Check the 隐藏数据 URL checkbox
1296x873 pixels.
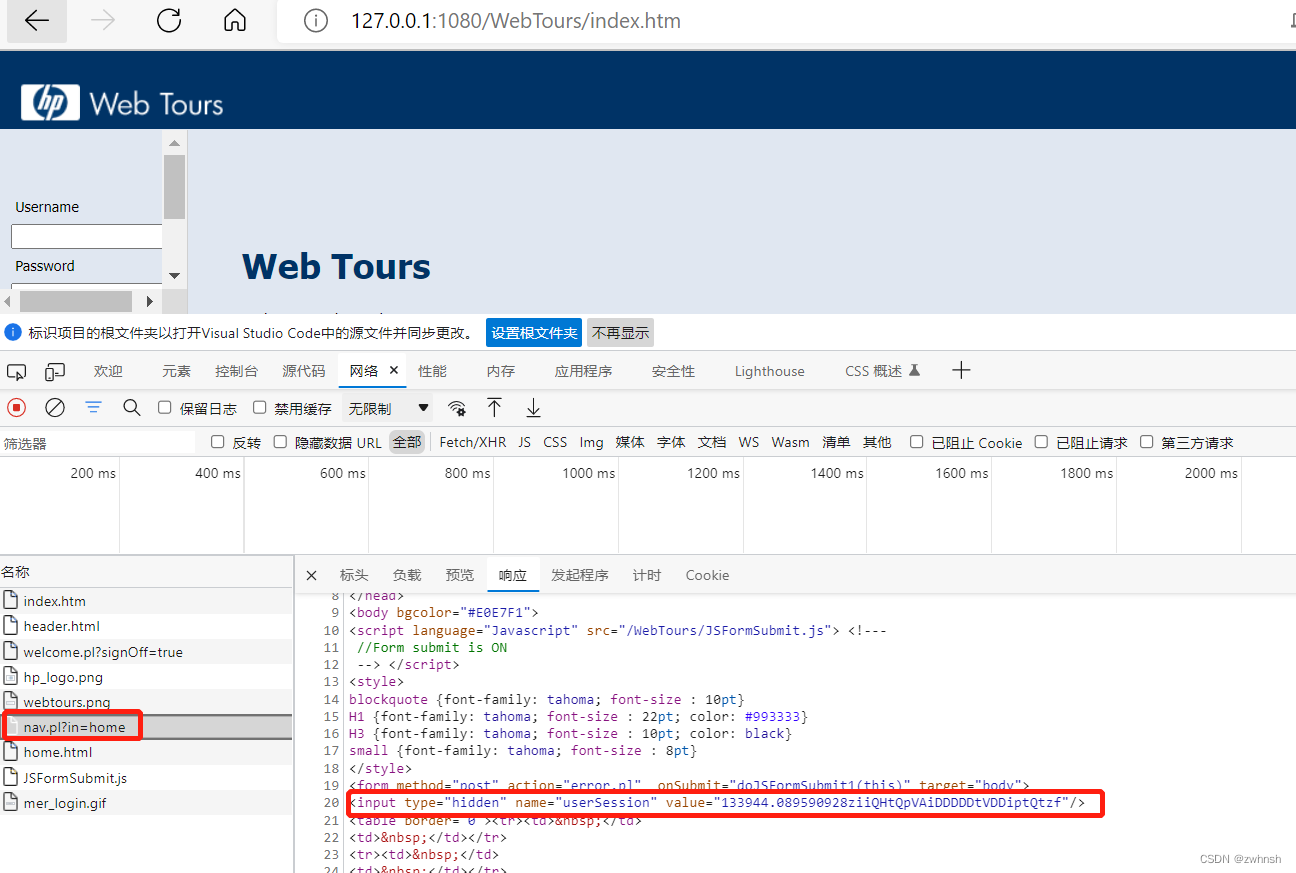click(x=280, y=441)
